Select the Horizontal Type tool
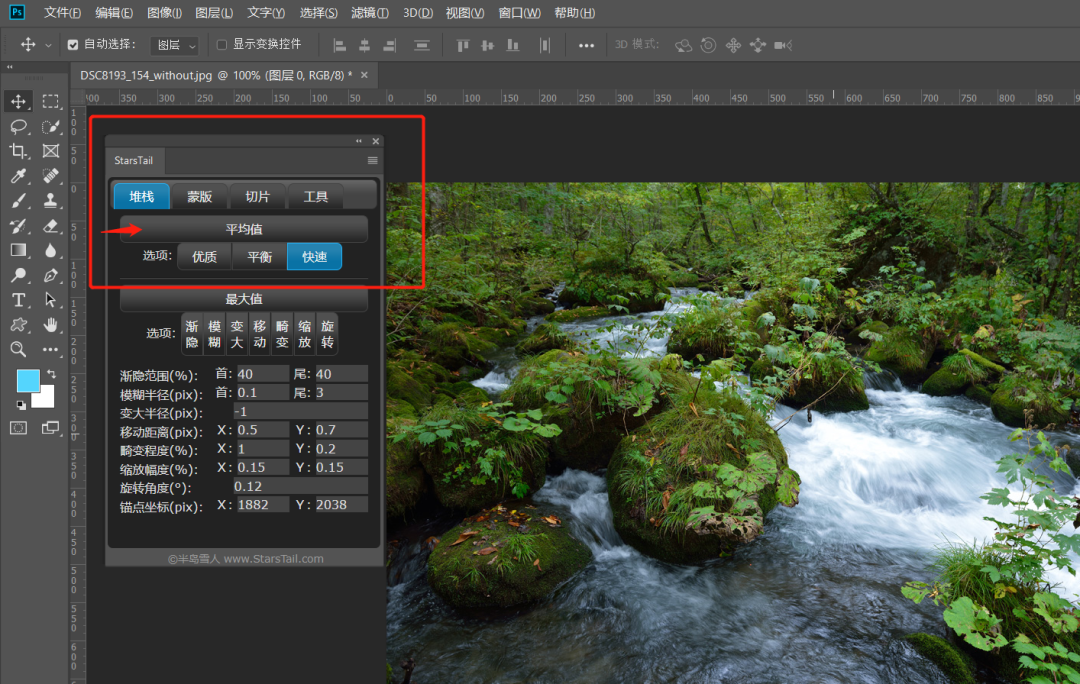The width and height of the screenshot is (1080, 684). (18, 300)
